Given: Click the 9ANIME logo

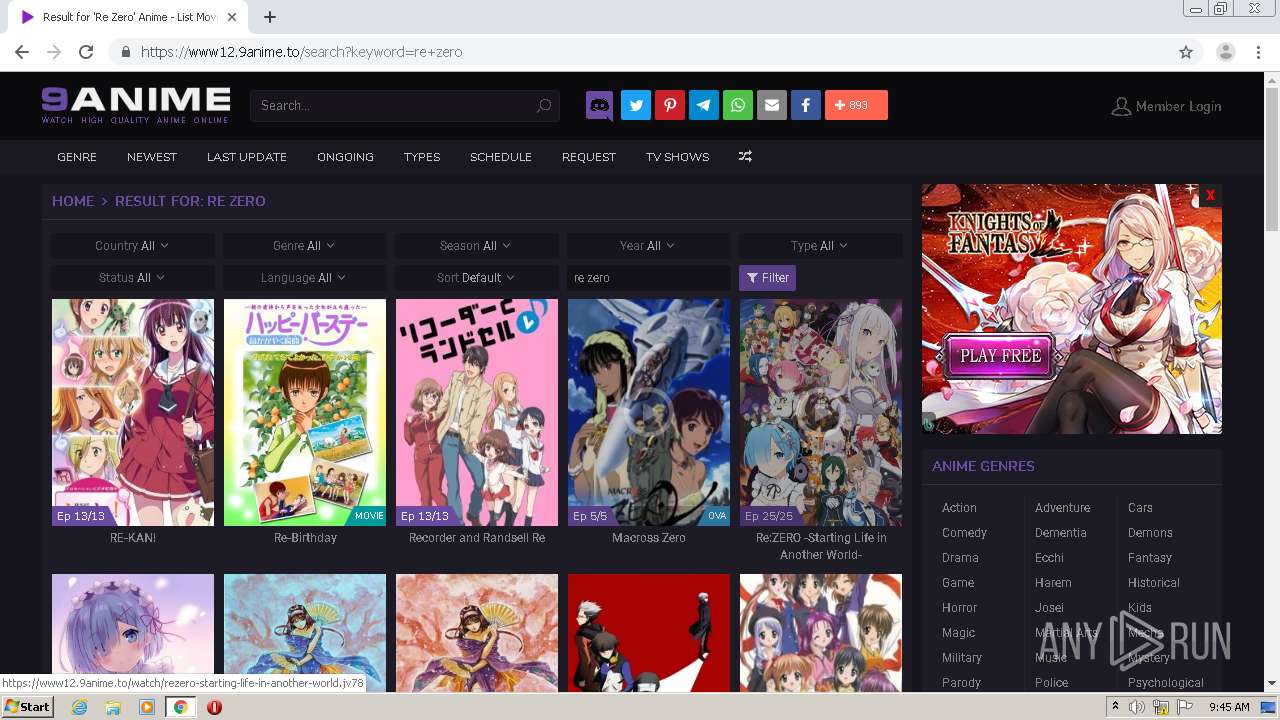Looking at the screenshot, I should [135, 105].
